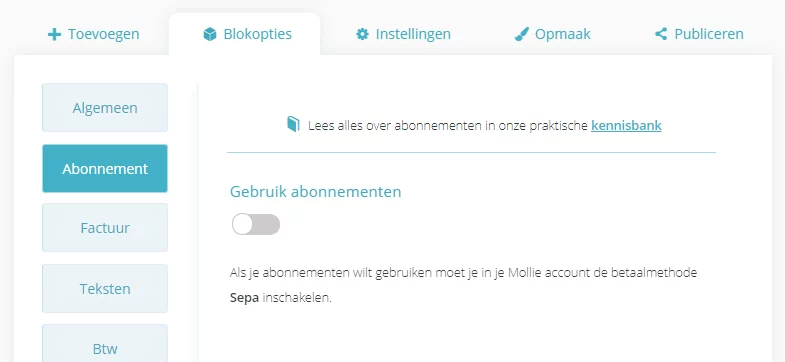Go to the Opmaak tab
Screen dimensions: 785x362
[553, 34]
